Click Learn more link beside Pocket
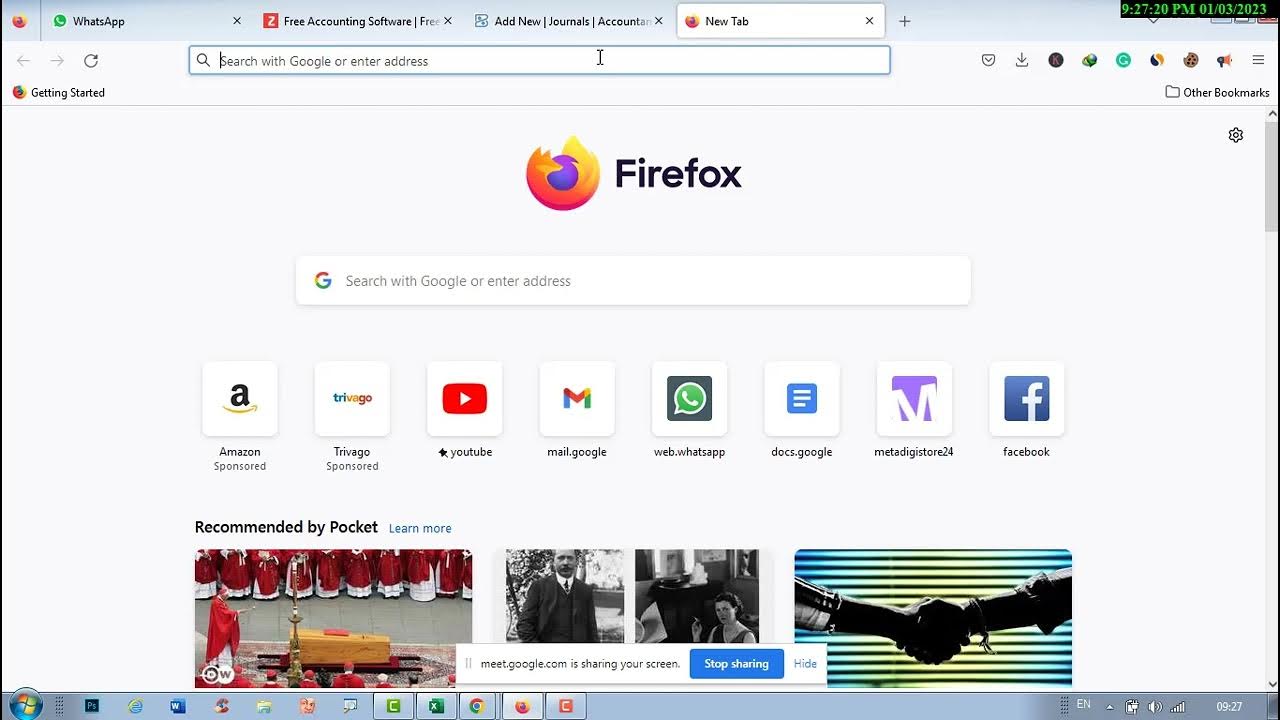 pyautogui.click(x=420, y=528)
